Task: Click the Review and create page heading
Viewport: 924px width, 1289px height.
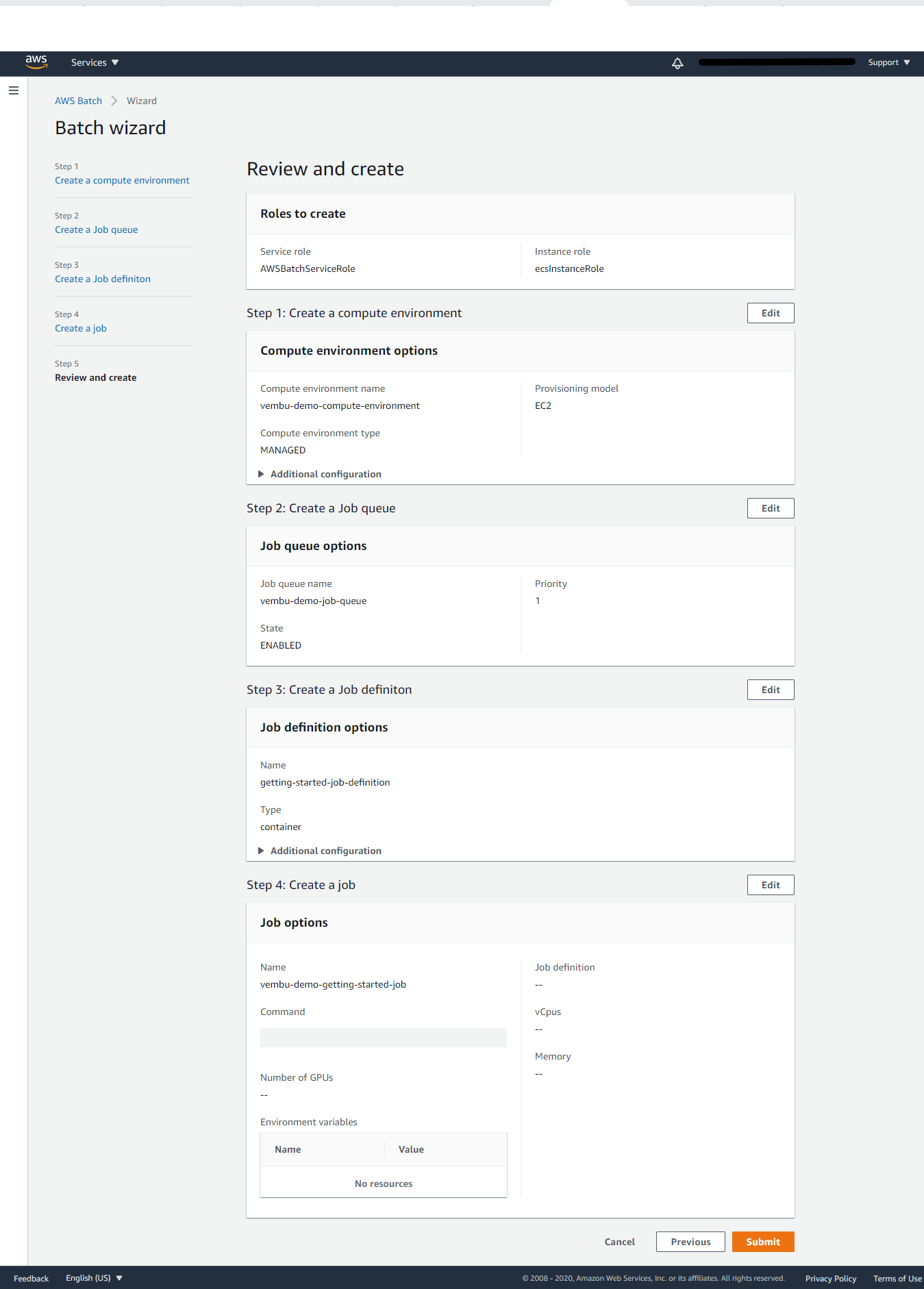Action: 325,168
